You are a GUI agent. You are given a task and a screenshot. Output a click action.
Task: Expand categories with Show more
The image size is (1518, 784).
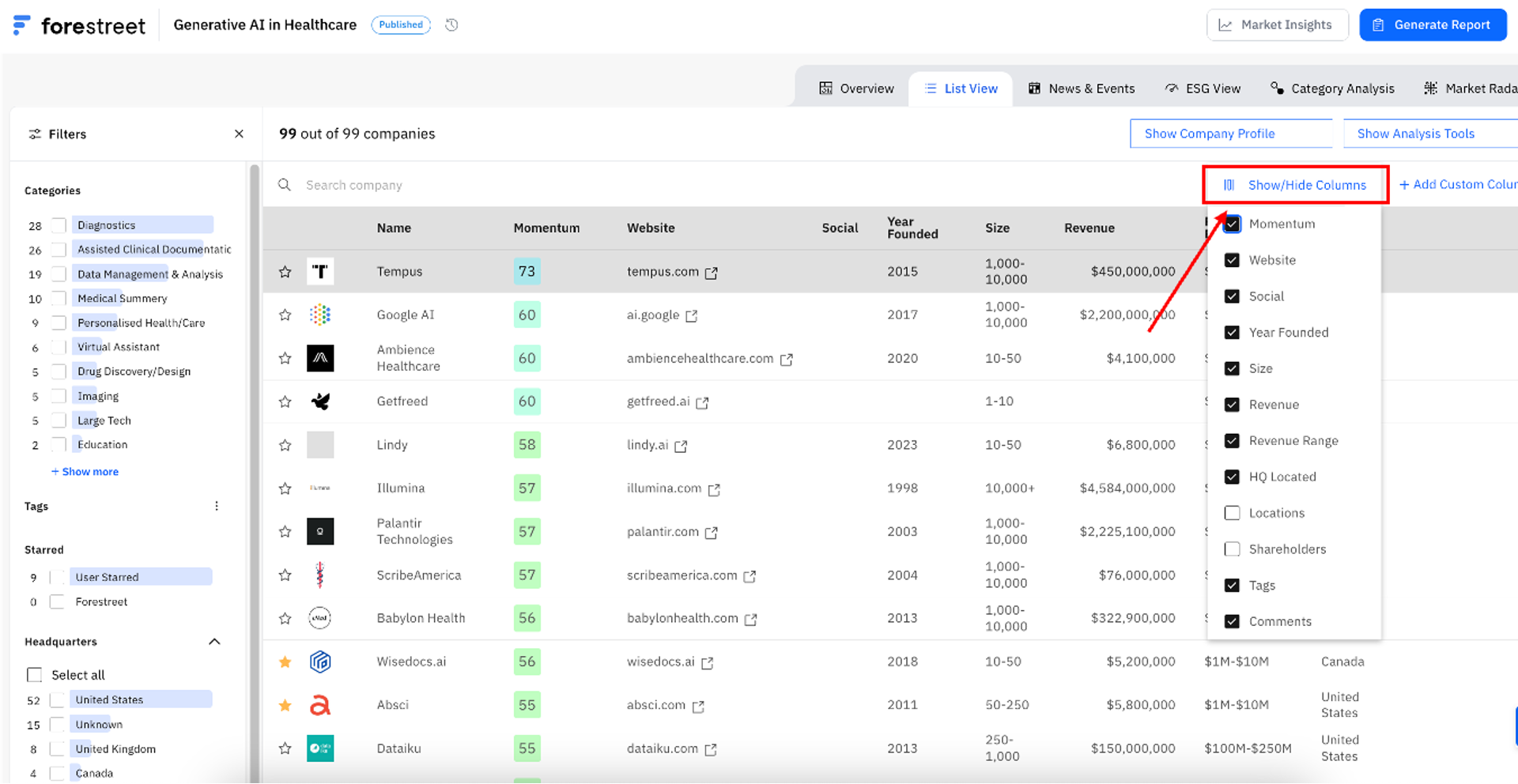[x=85, y=472]
